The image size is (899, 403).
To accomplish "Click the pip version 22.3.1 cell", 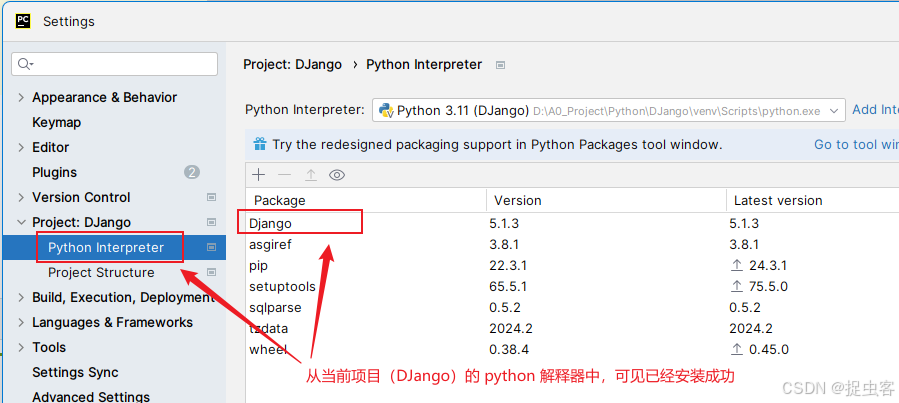I will click(508, 265).
